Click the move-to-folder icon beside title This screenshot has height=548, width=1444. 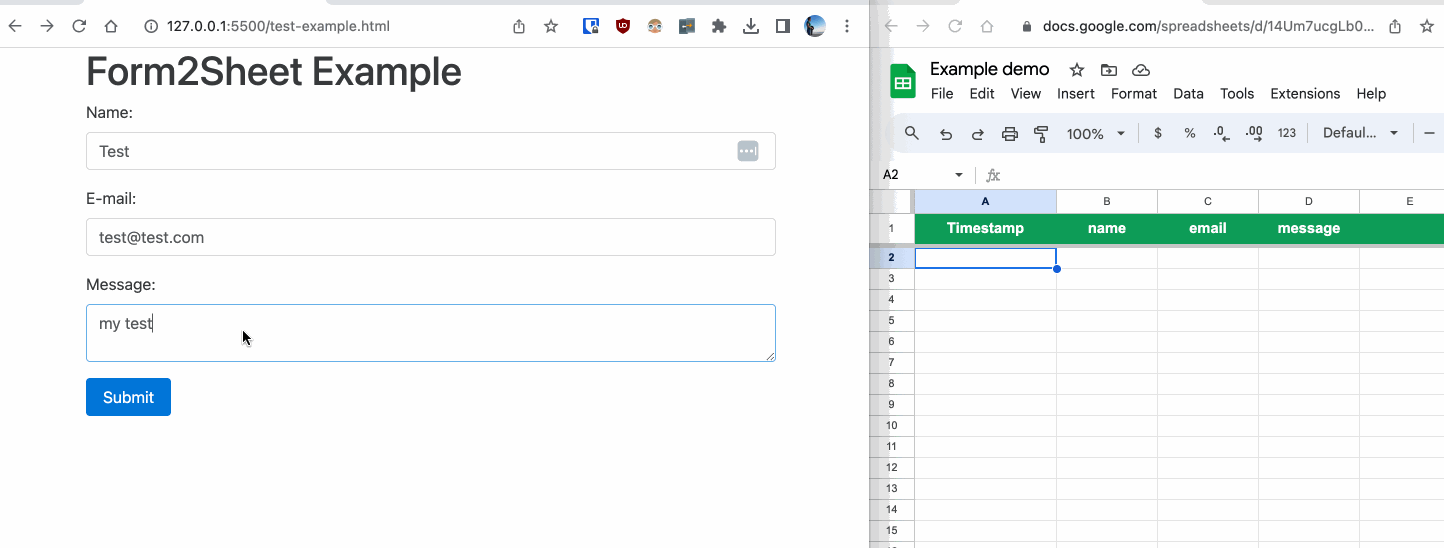coord(1109,70)
